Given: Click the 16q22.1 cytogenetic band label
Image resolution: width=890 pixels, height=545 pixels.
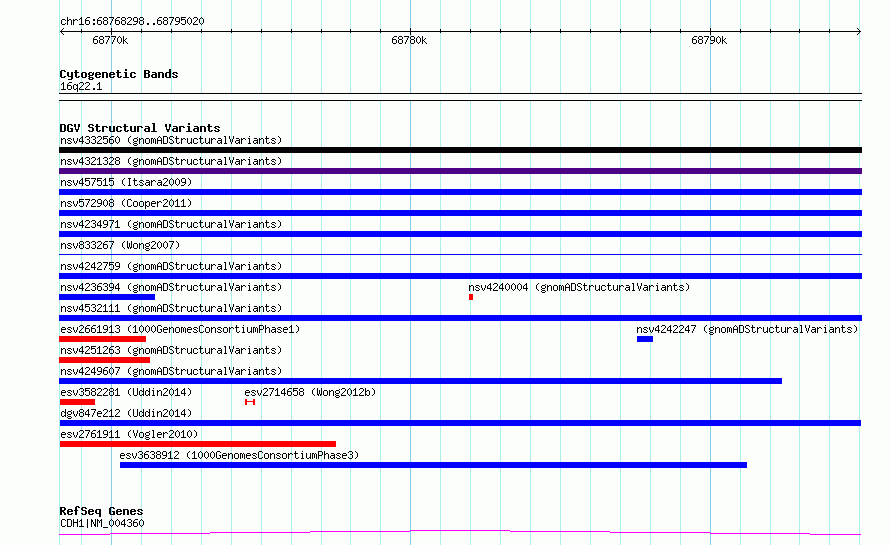Looking at the screenshot, I should [81, 86].
